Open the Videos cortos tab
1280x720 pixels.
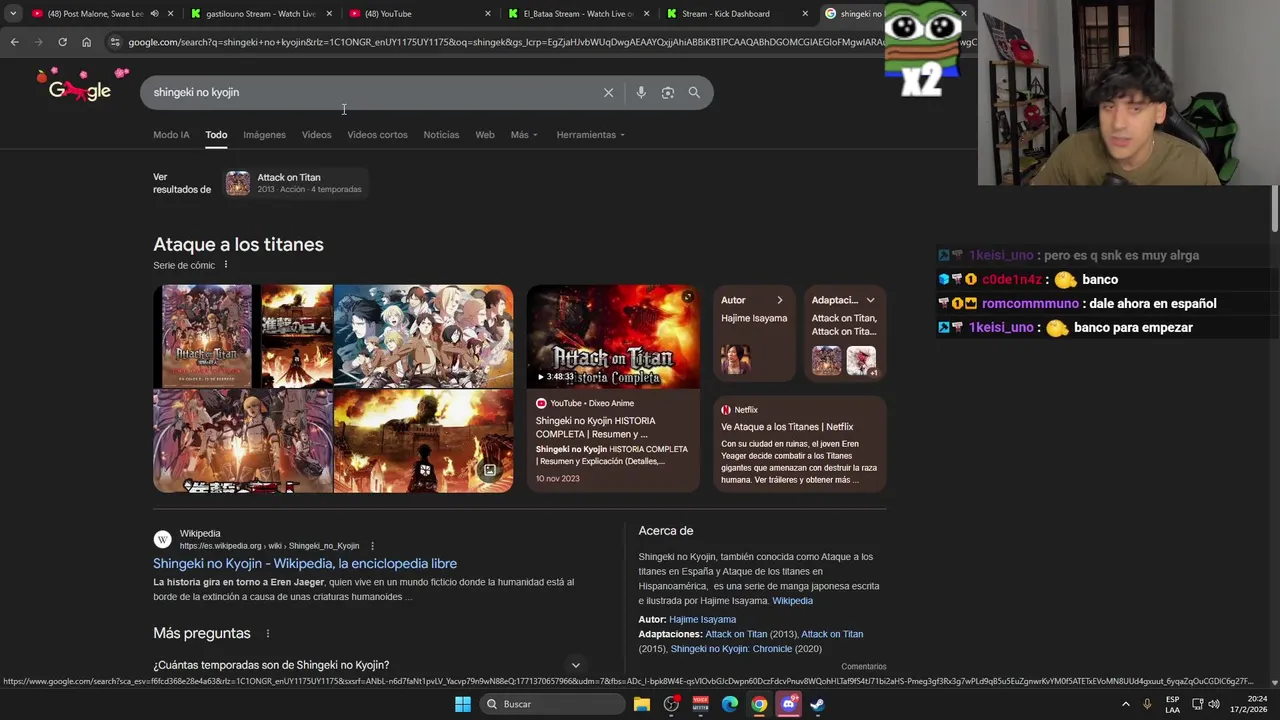click(x=377, y=135)
